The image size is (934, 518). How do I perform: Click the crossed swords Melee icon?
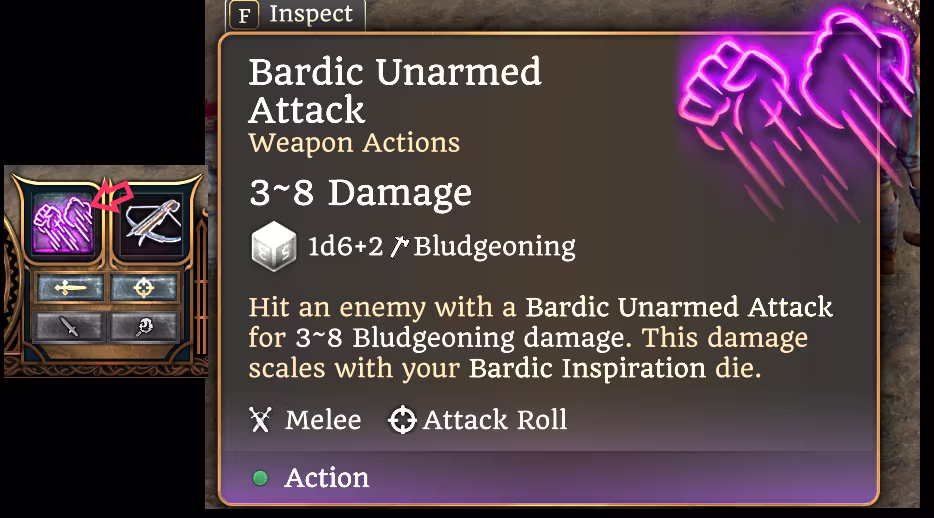[260, 420]
